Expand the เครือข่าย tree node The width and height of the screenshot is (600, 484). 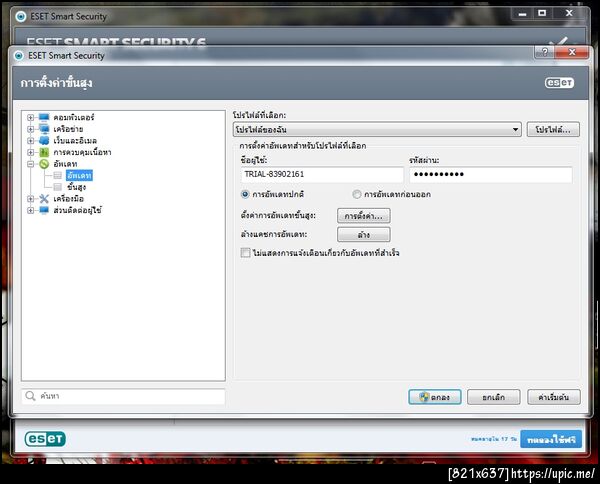click(31, 129)
